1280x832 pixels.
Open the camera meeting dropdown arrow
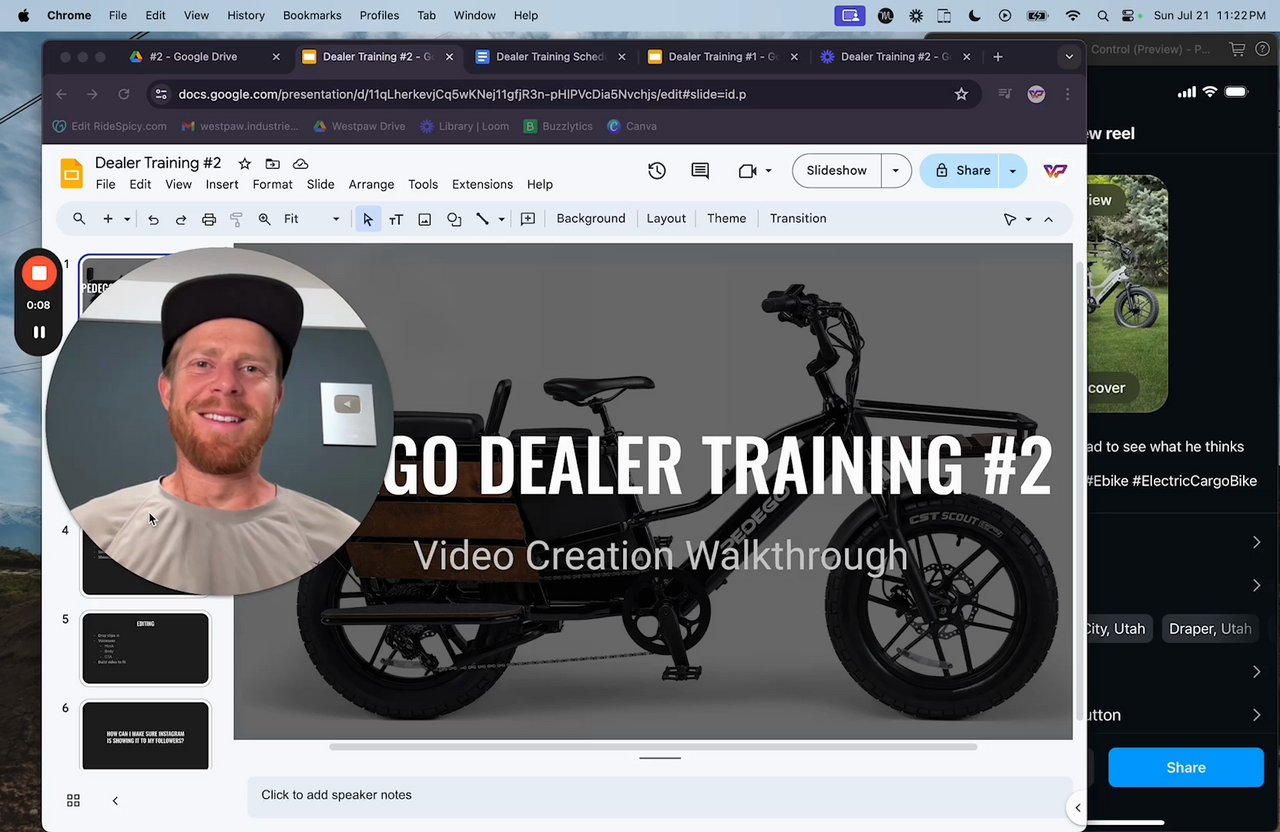click(768, 171)
